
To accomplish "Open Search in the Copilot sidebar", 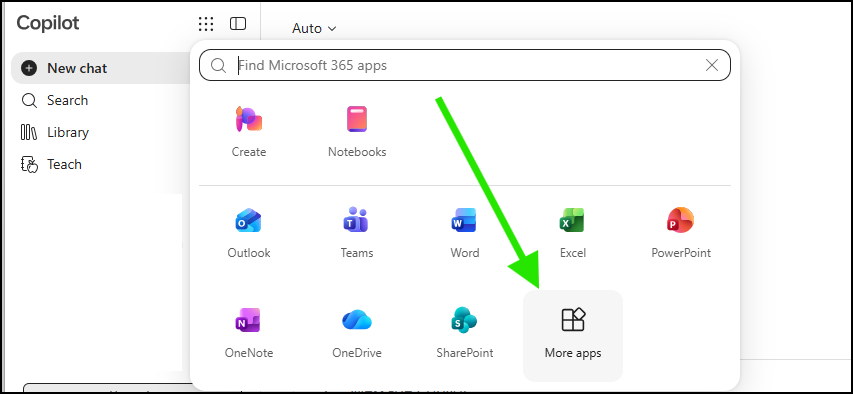I will (x=54, y=100).
